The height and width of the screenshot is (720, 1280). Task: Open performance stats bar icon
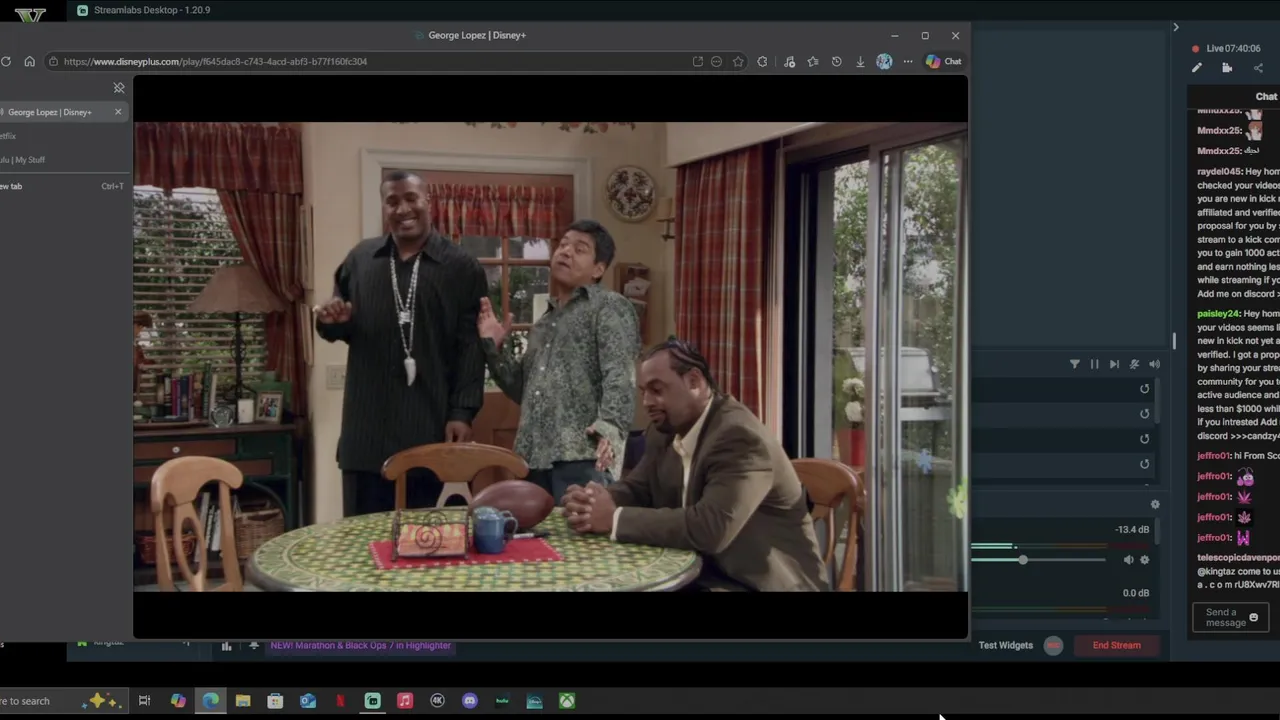[226, 646]
